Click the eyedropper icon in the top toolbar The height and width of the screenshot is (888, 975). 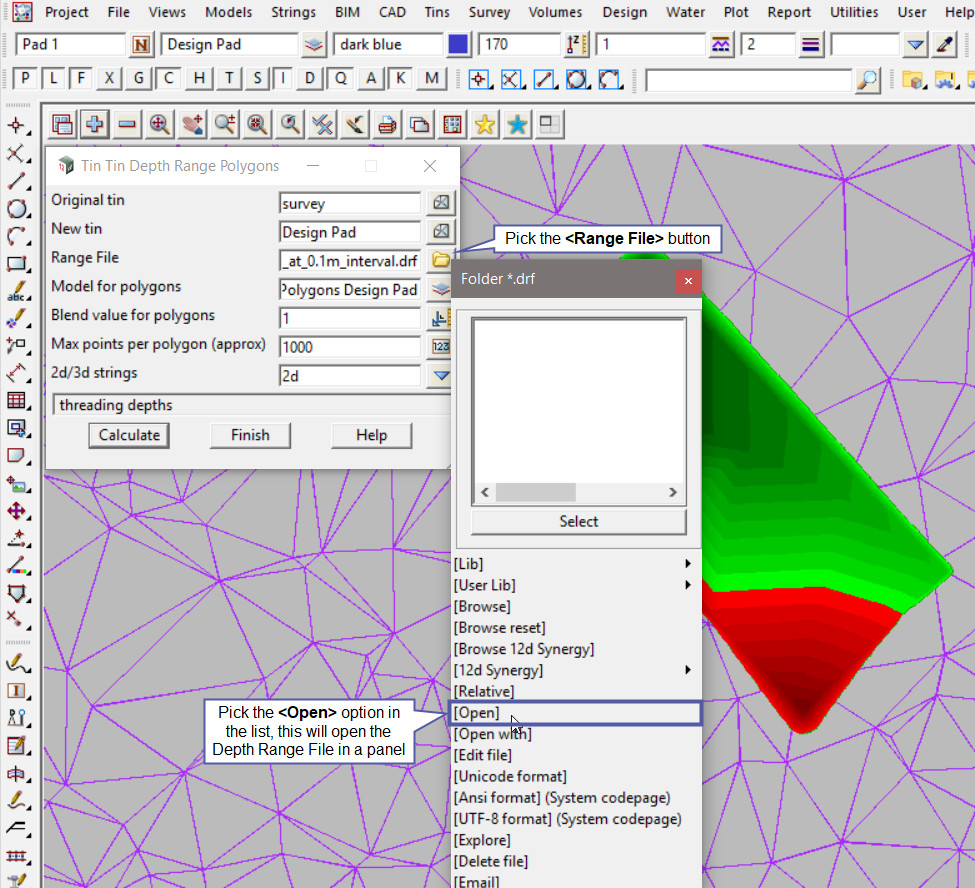pos(944,45)
